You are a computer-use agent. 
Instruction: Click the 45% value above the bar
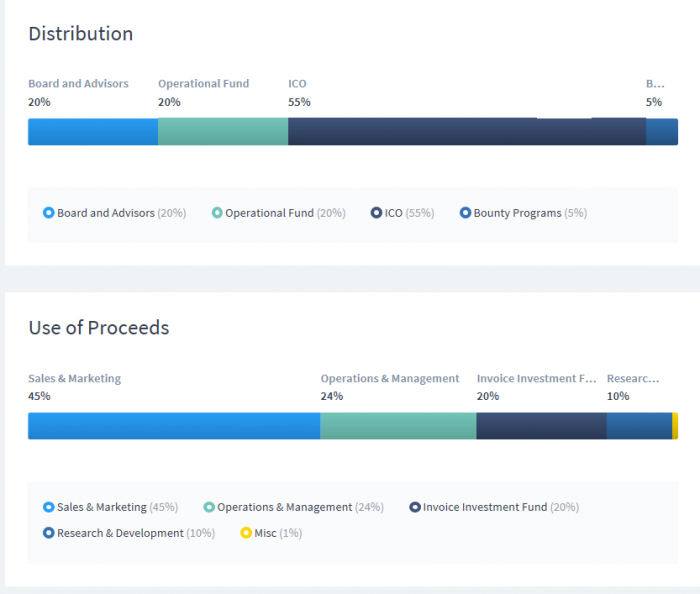tap(39, 396)
